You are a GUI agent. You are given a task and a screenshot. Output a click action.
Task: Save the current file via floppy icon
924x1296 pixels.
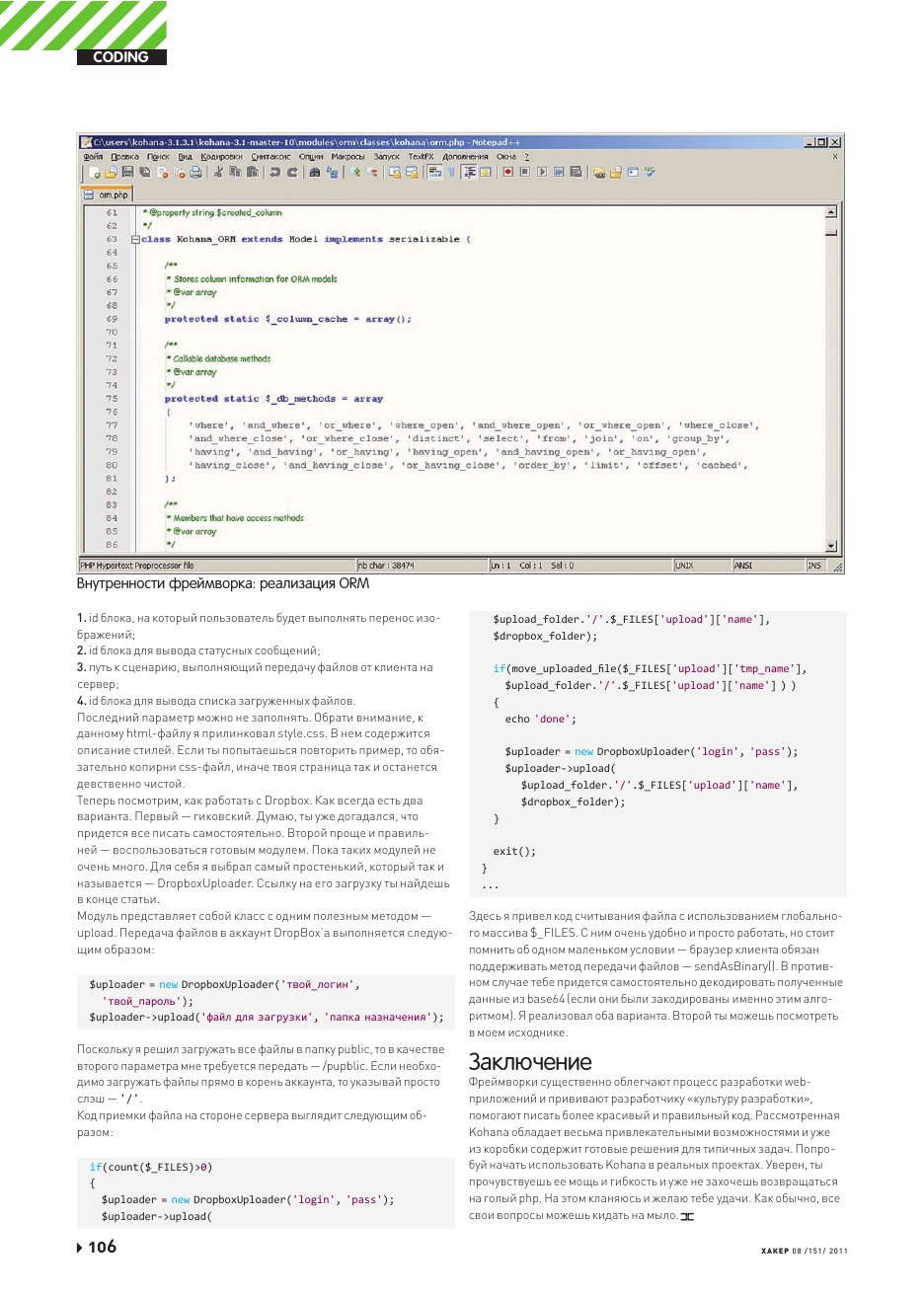tap(128, 173)
